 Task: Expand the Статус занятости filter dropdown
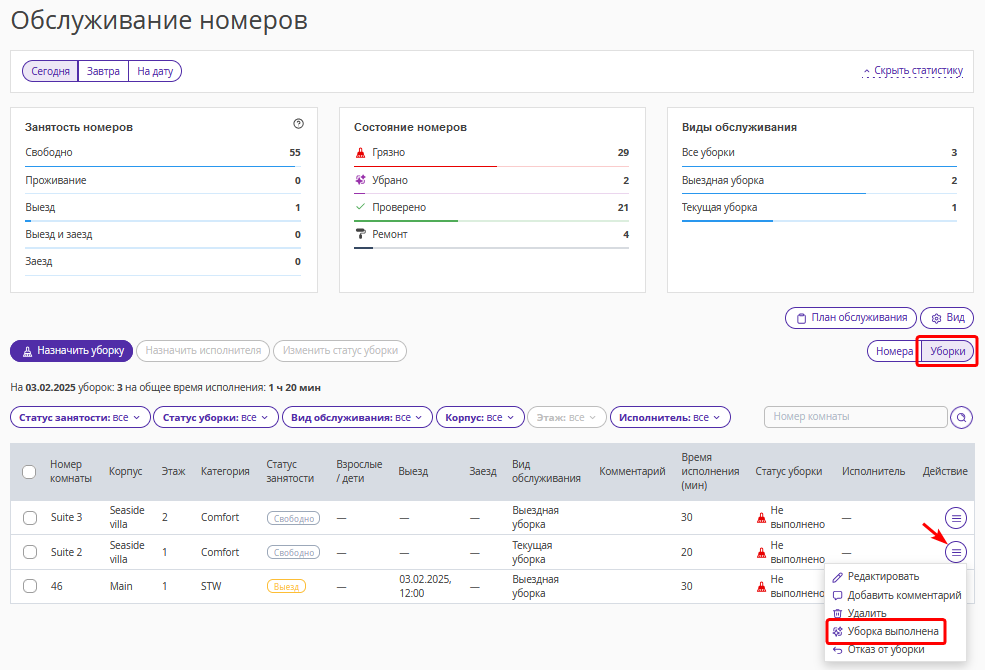coord(80,417)
